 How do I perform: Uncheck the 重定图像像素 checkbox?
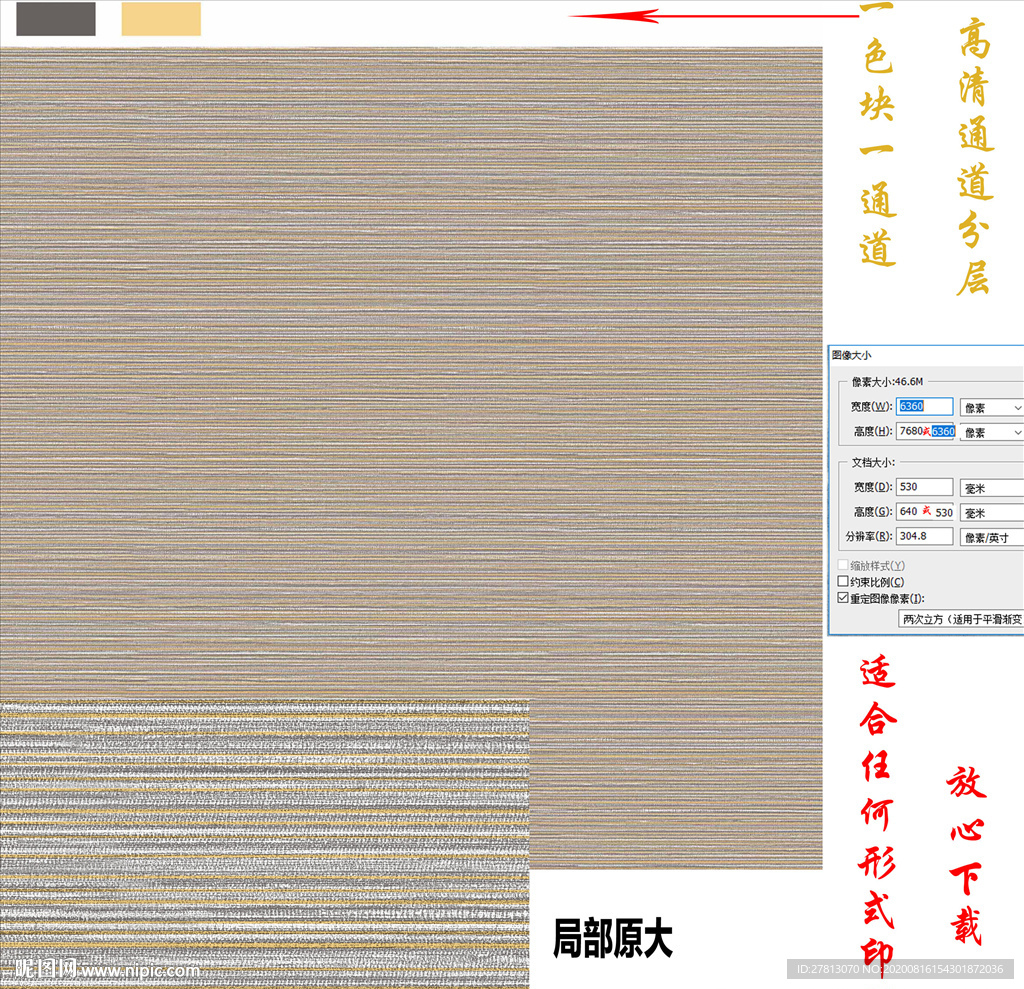pos(843,598)
